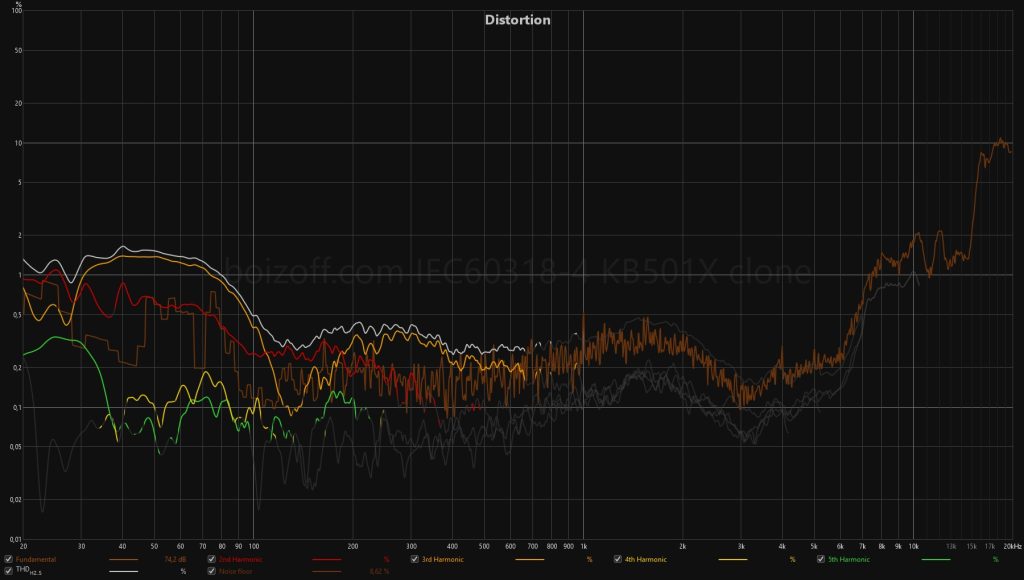Viewport: 1024px width, 580px height.
Task: Click the 1k frequency axis label
Action: coord(584,546)
